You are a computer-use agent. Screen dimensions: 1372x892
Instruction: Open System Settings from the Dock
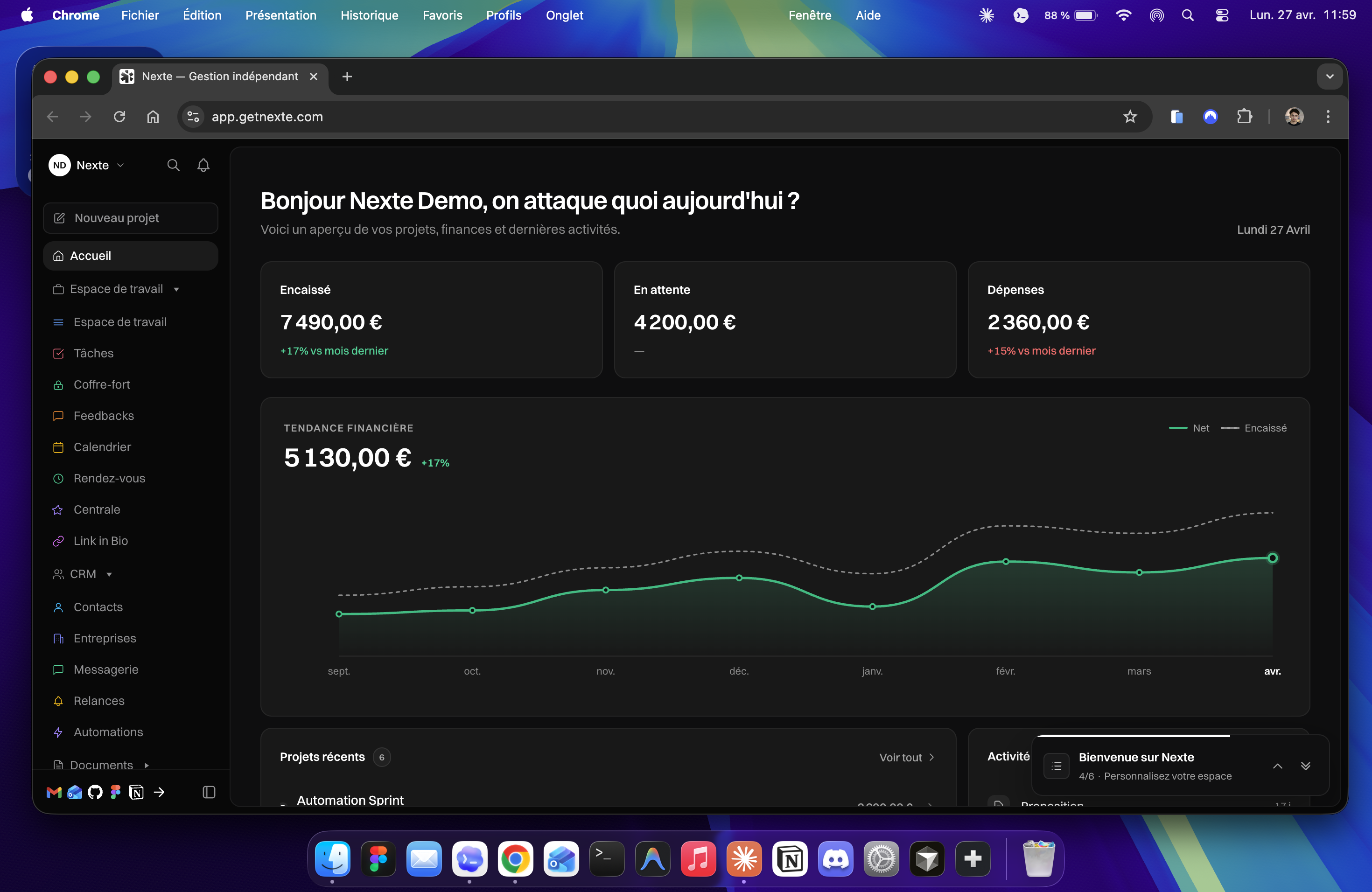882,858
